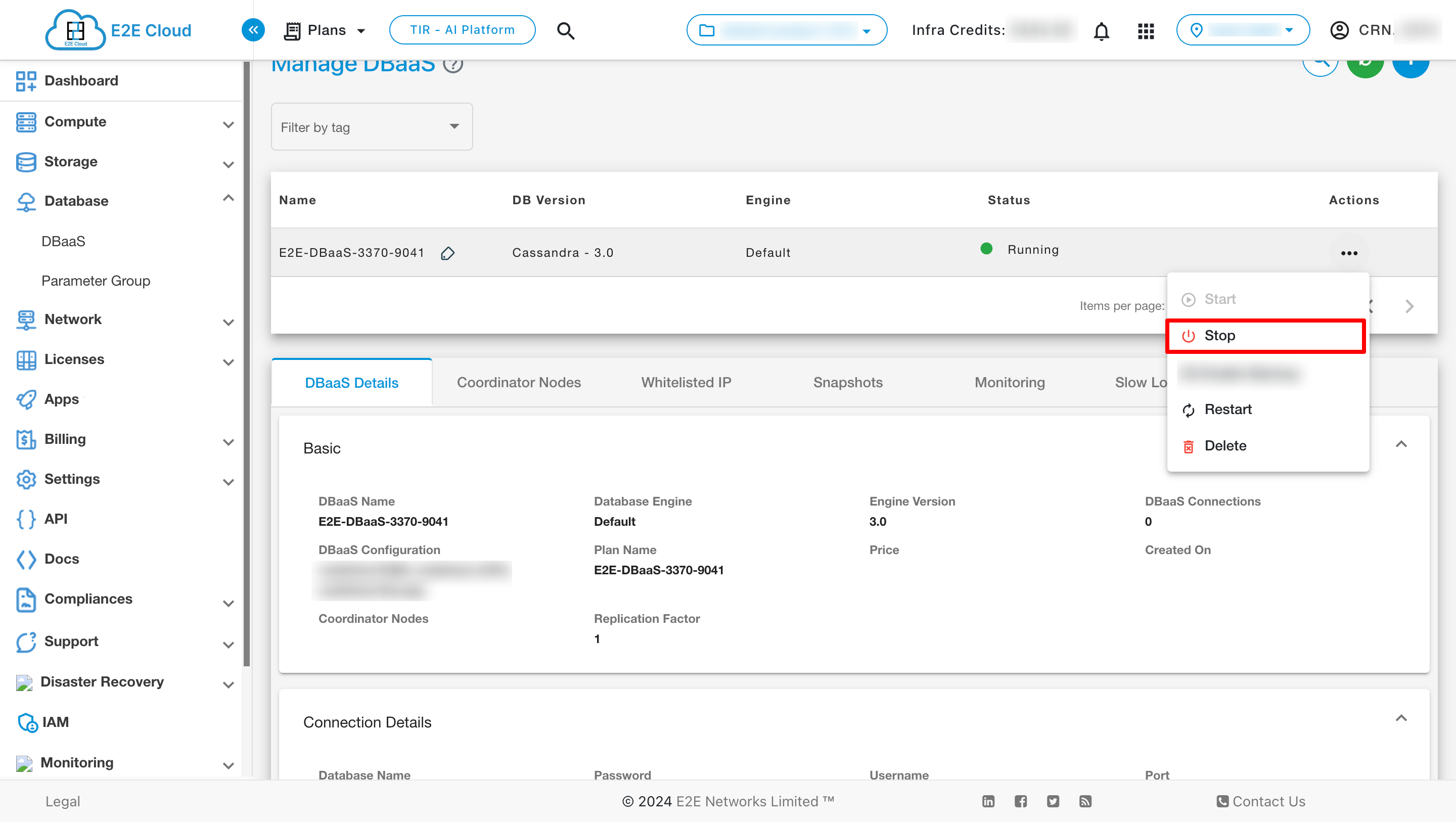The height and width of the screenshot is (822, 1456).
Task: Open the project folder selector dropdown
Action: point(786,30)
